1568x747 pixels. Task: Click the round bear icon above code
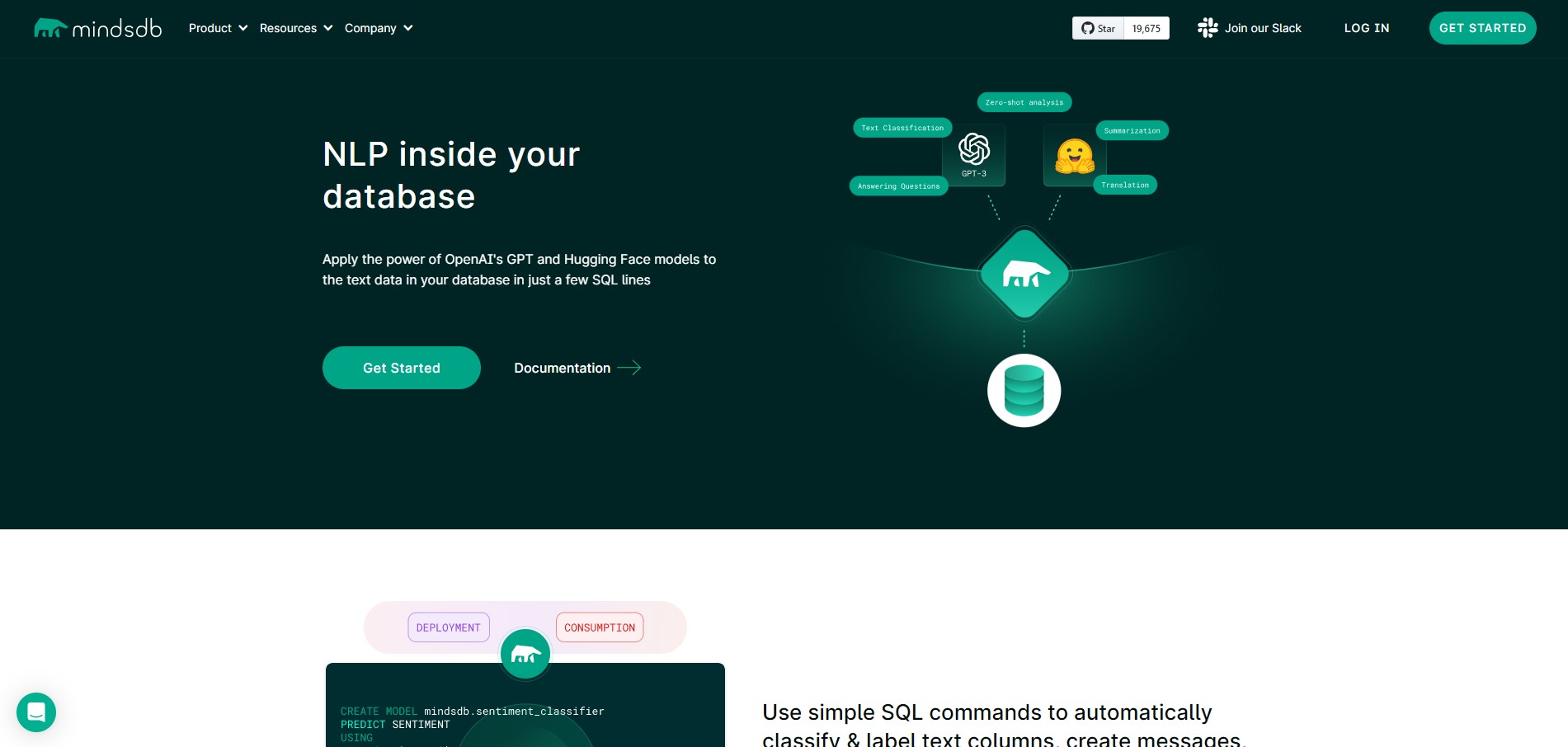click(x=525, y=655)
